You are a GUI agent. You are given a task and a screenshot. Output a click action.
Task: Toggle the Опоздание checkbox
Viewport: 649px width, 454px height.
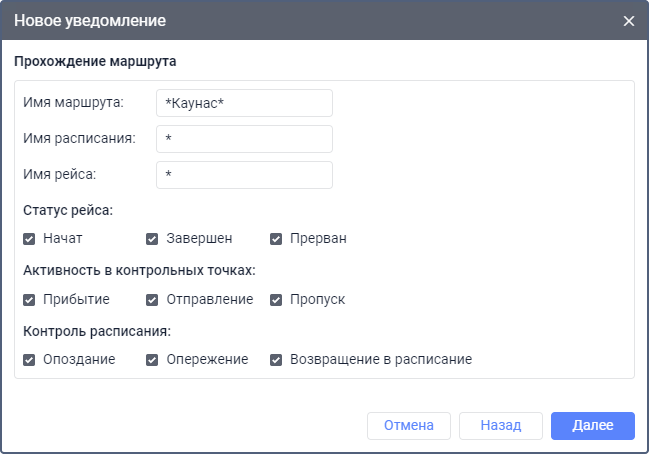click(29, 359)
